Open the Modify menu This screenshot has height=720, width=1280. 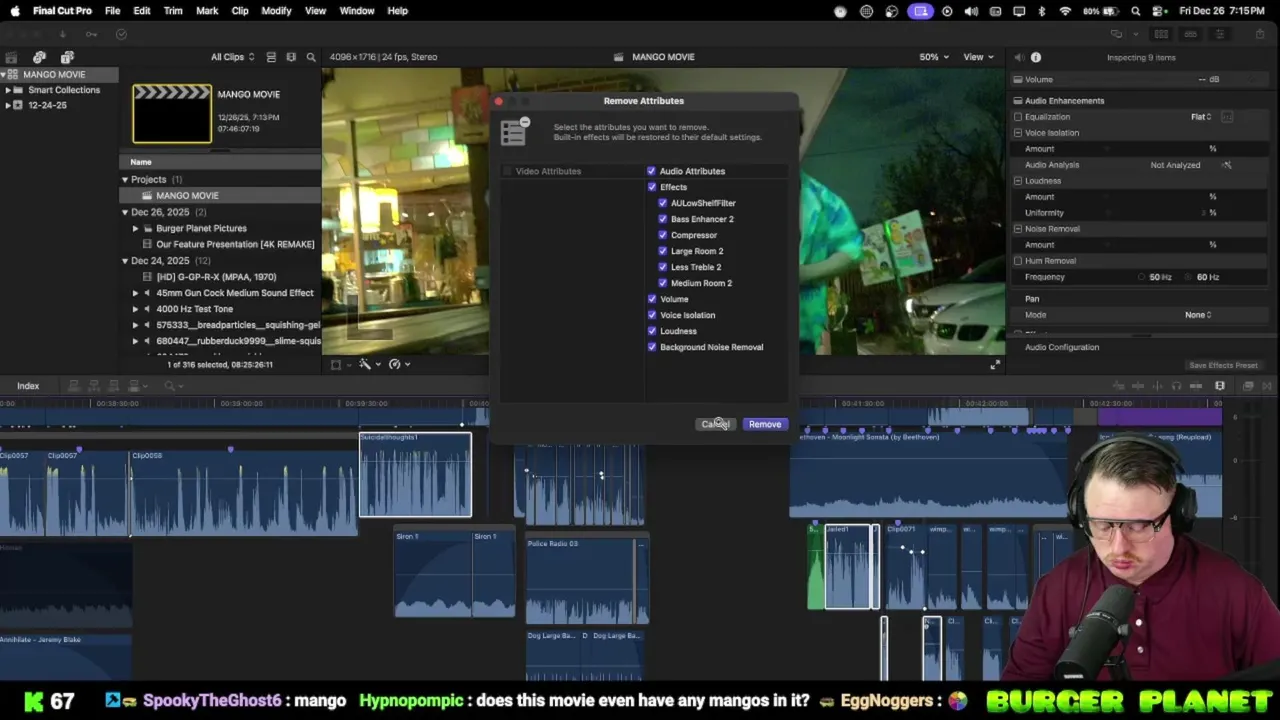(x=276, y=11)
